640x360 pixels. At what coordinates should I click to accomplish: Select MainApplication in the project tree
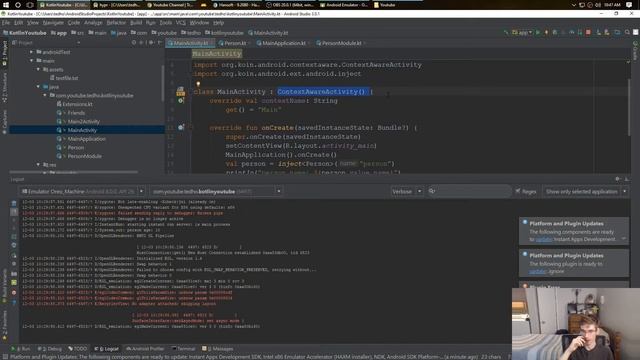81,139
